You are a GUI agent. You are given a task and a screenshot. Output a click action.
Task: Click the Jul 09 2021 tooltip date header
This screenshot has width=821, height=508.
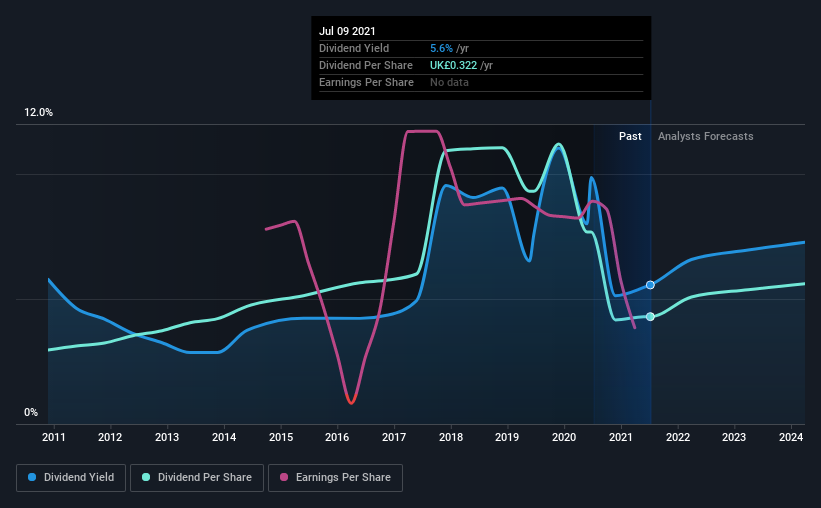(x=347, y=31)
